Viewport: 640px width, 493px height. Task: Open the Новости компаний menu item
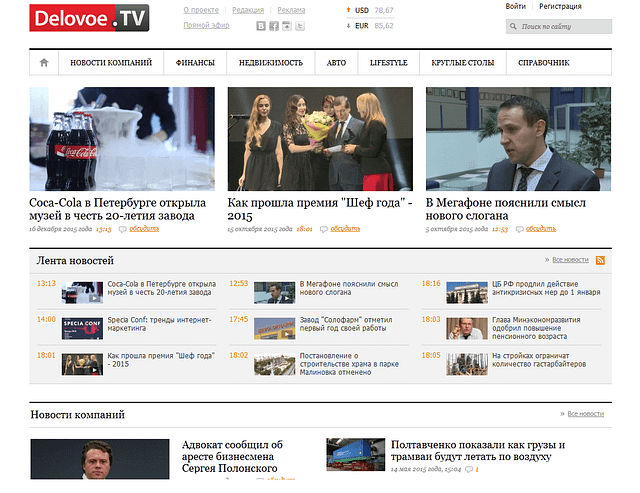pos(111,62)
